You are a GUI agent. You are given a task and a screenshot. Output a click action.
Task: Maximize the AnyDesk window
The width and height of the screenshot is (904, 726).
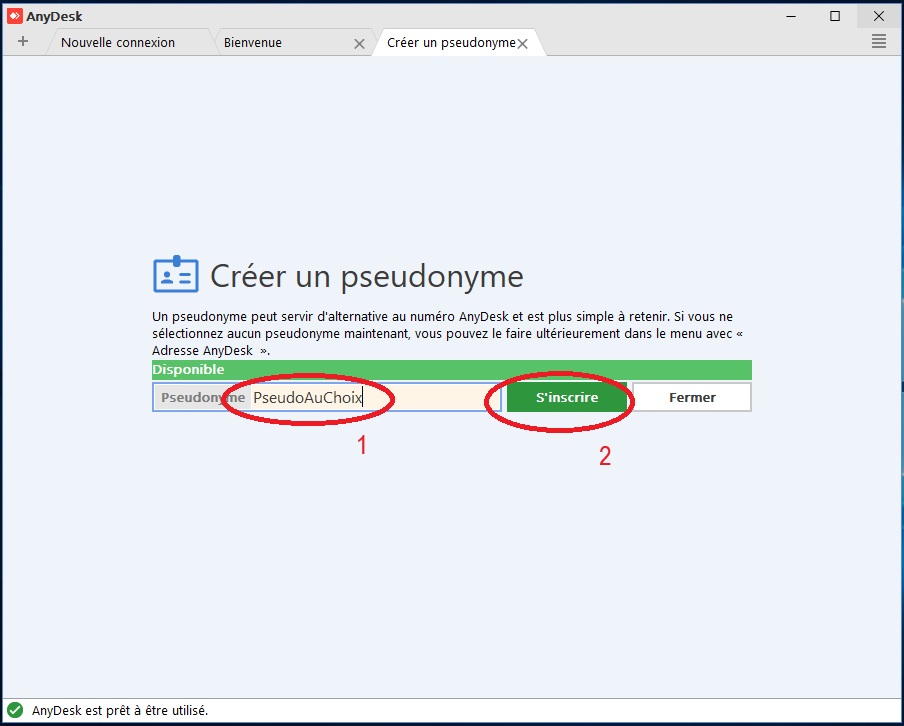click(835, 16)
